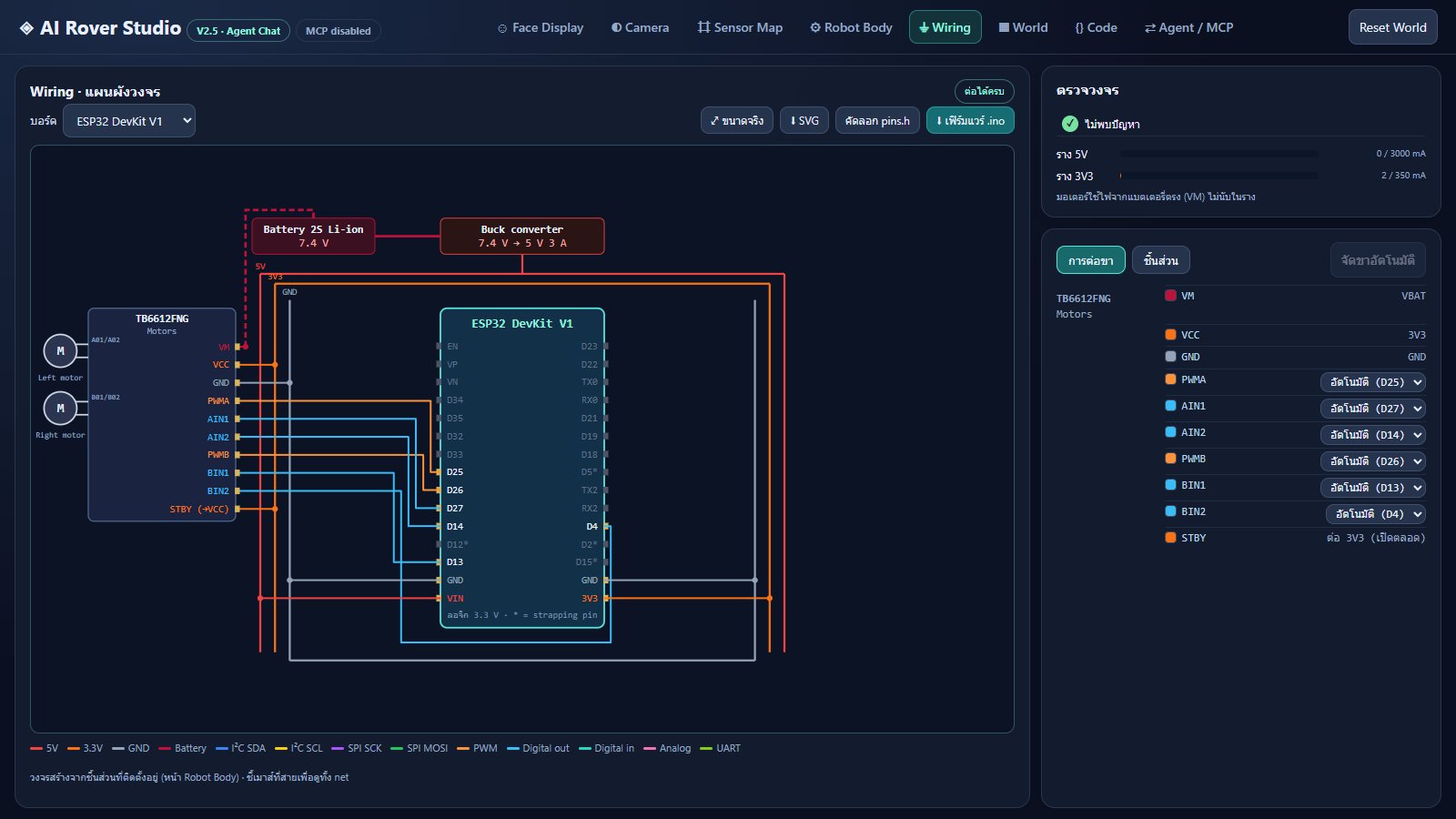This screenshot has height=819, width=1456.
Task: Click the D25 pin on ESP32
Action: tap(455, 472)
